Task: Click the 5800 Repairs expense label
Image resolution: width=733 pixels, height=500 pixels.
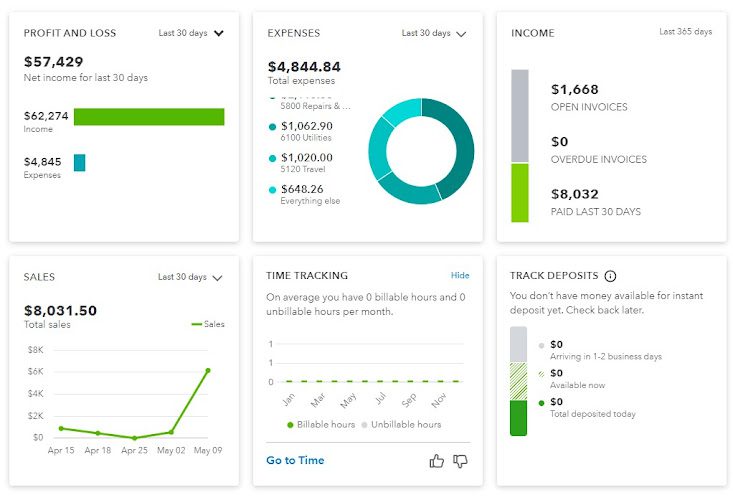Action: click(315, 106)
